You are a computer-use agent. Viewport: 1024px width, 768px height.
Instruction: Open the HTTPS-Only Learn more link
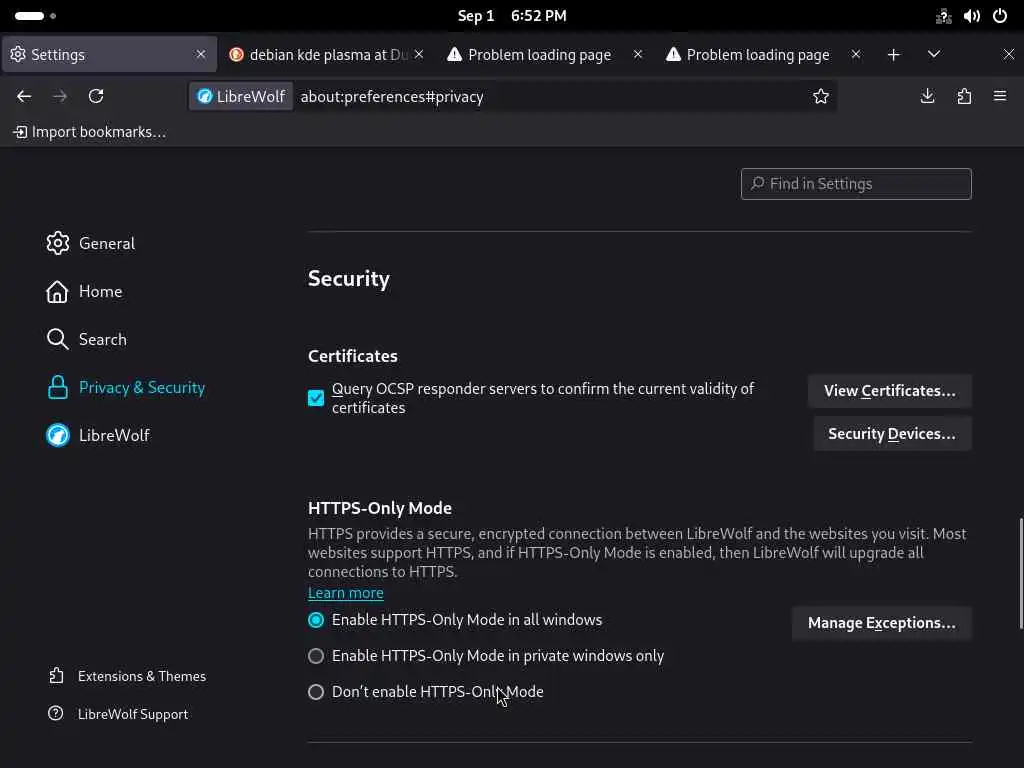(346, 593)
